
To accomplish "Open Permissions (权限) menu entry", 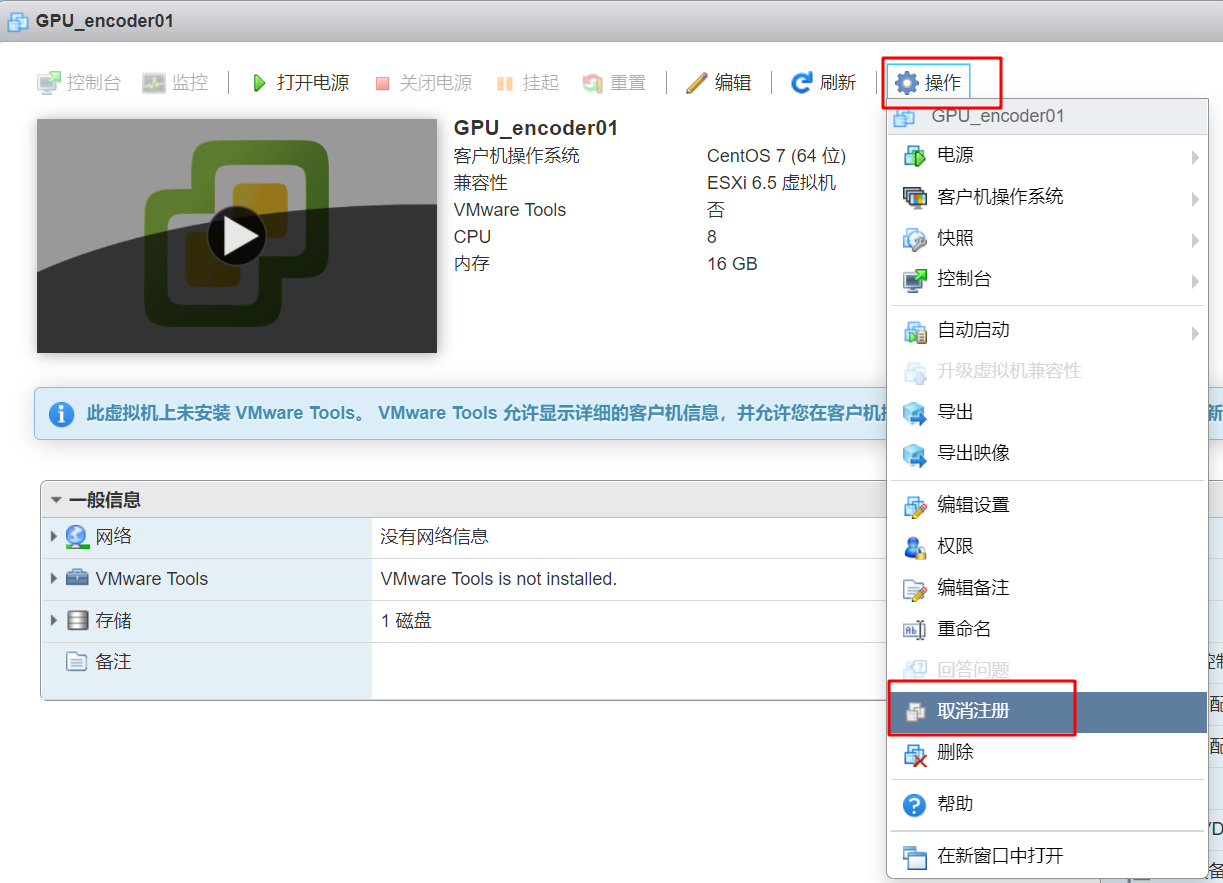I will [x=1048, y=547].
